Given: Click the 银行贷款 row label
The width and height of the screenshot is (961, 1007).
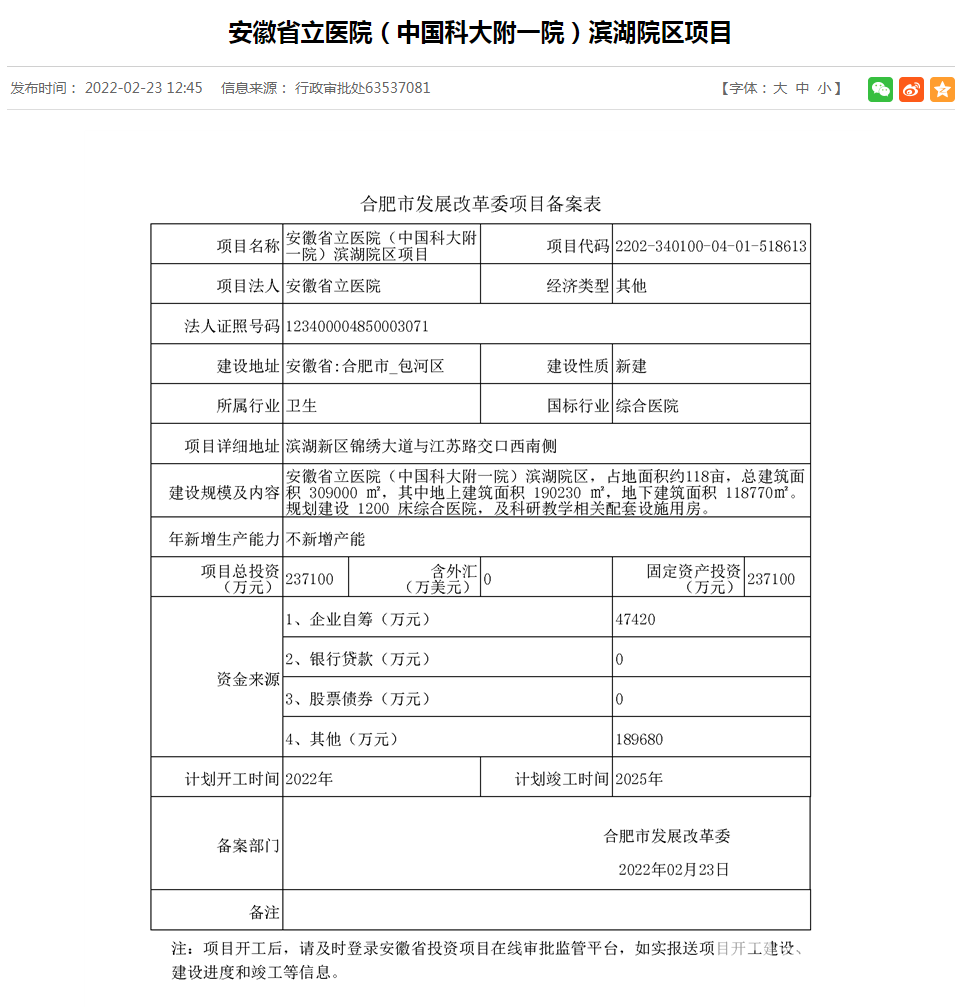Looking at the screenshot, I should tap(358, 659).
